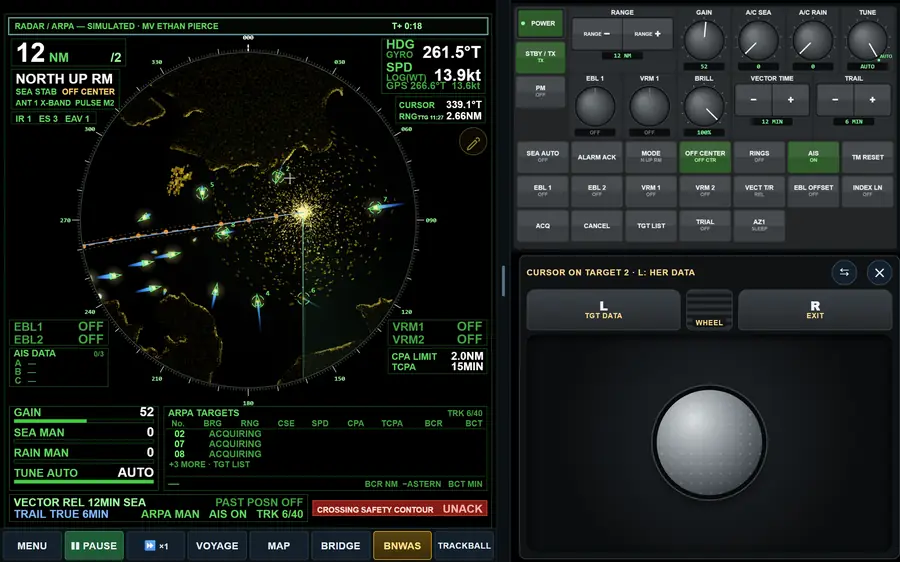Click the CANCEL target button
The width and height of the screenshot is (900, 562).
click(x=596, y=226)
